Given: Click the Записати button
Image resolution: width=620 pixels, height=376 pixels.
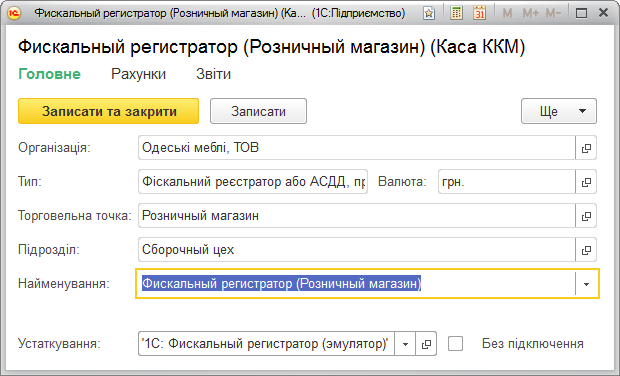Looking at the screenshot, I should (258, 111).
